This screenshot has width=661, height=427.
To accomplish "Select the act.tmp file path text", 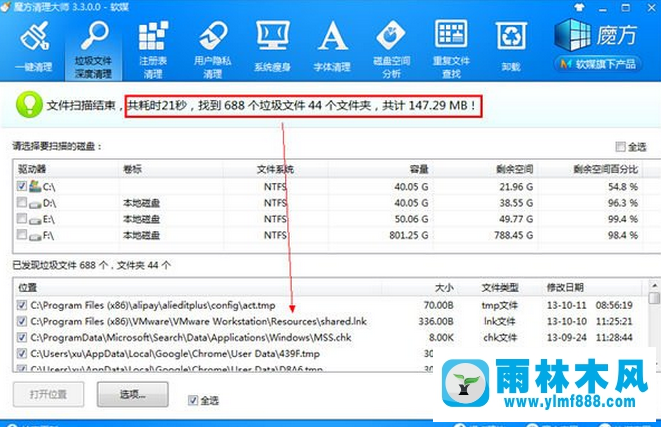I will tap(153, 305).
